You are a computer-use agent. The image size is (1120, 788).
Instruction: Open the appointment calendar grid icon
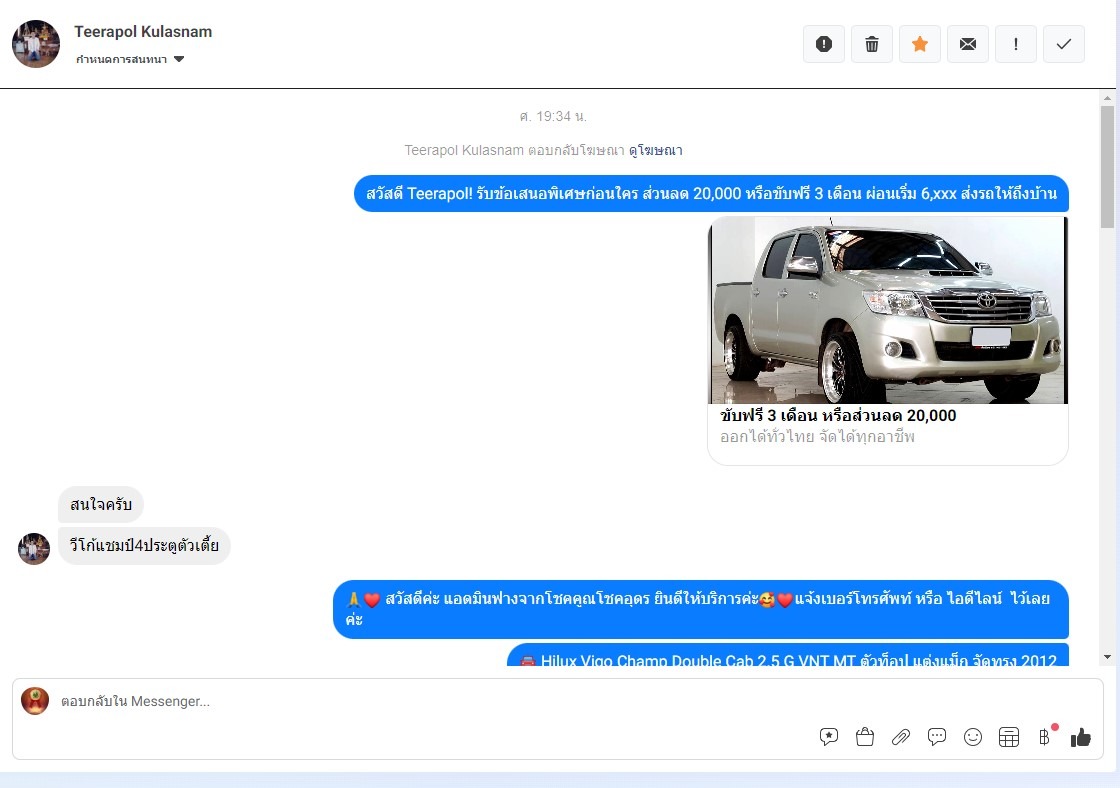click(x=1009, y=737)
